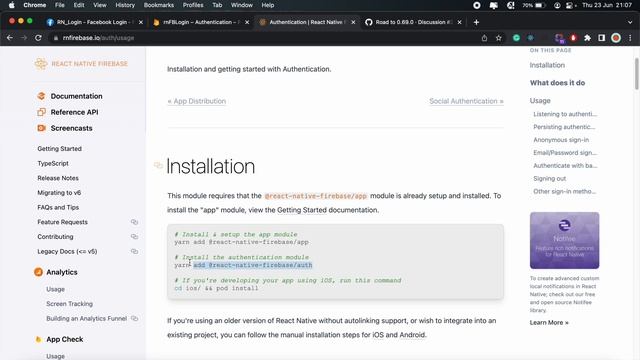Jump to Anonymous sign-in section
Screen dimensions: 640x360
tap(561, 140)
